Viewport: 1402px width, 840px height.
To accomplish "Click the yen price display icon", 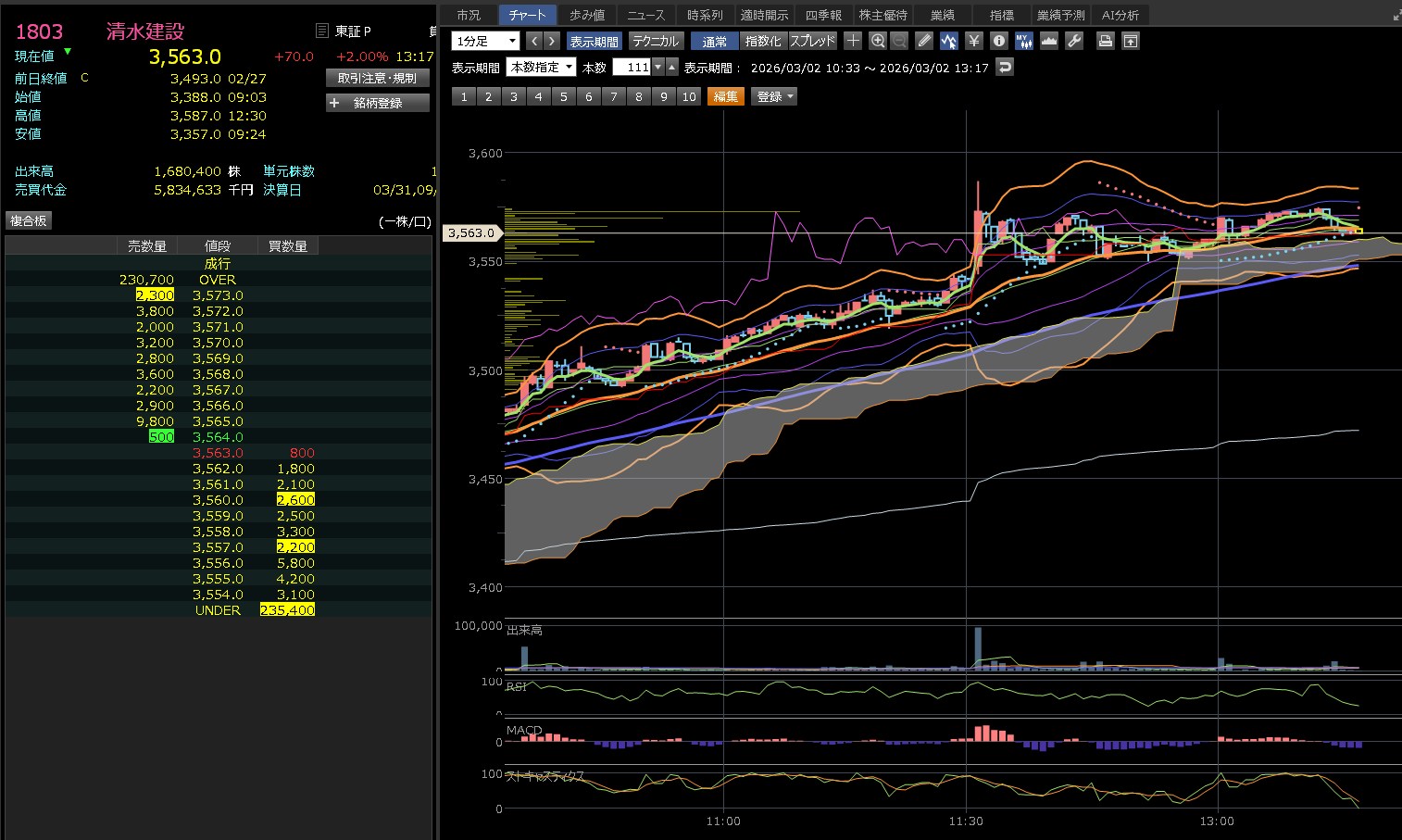I will (973, 41).
